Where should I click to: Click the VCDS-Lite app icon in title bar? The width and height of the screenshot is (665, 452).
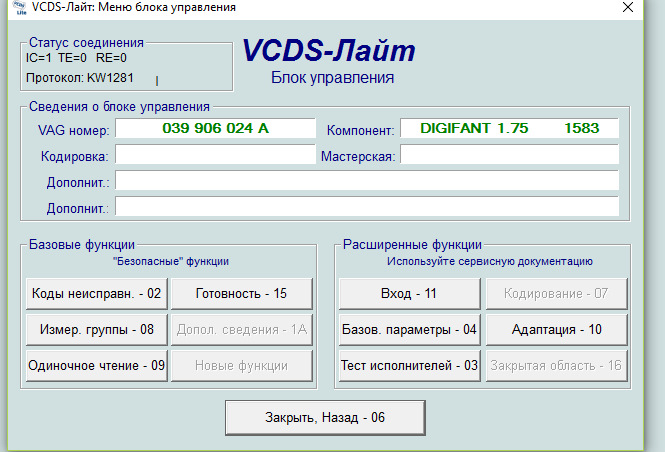pos(20,8)
